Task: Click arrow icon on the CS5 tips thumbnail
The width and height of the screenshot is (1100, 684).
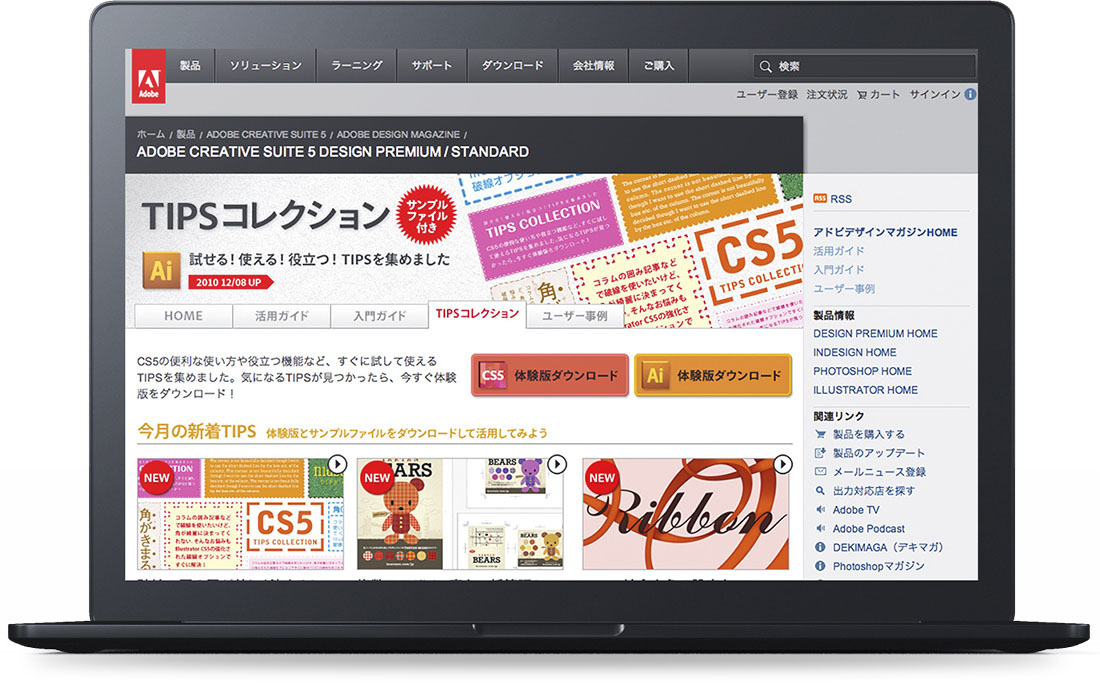Action: tap(337, 464)
